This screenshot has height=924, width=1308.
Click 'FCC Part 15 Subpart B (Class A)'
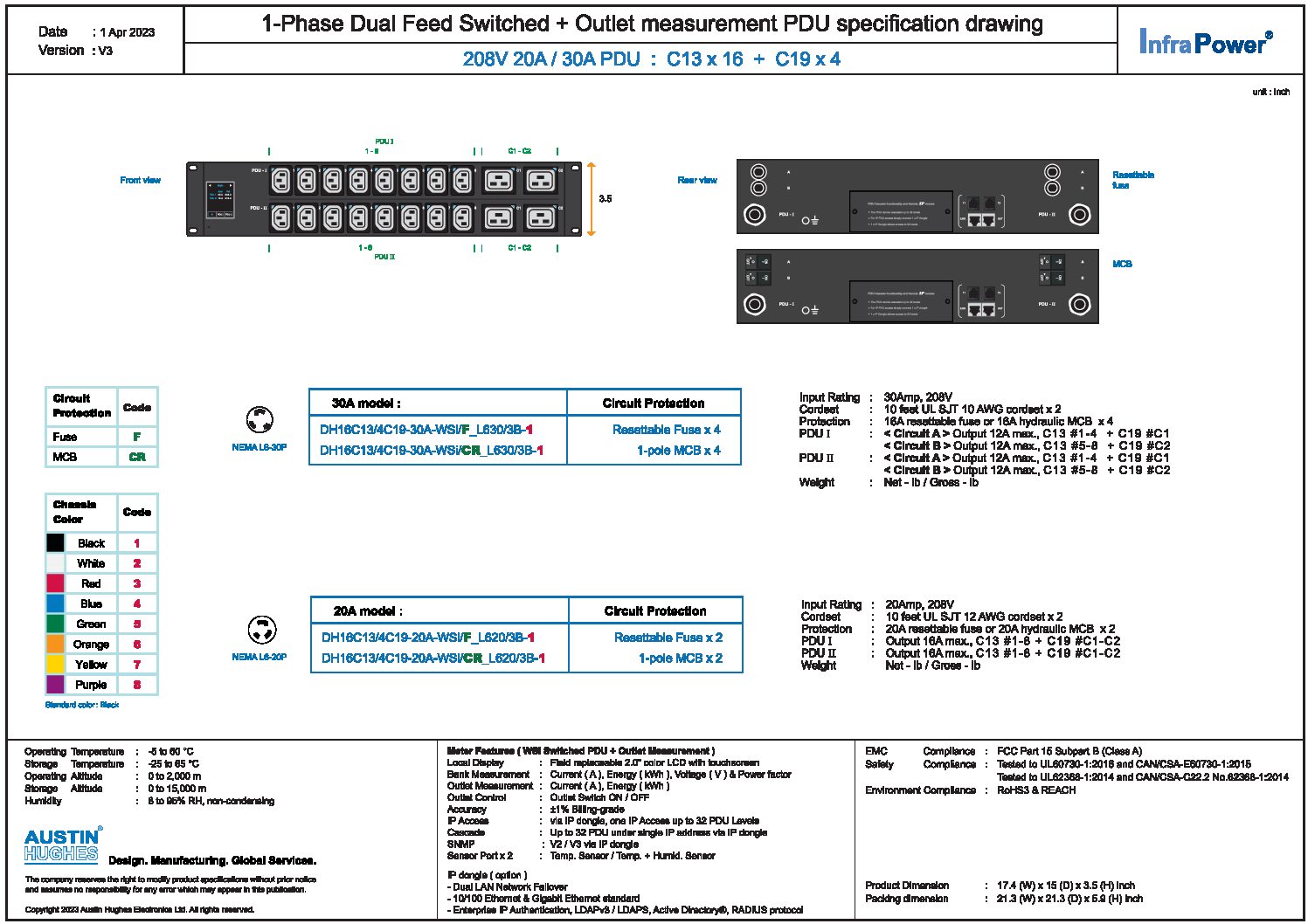point(1069,751)
